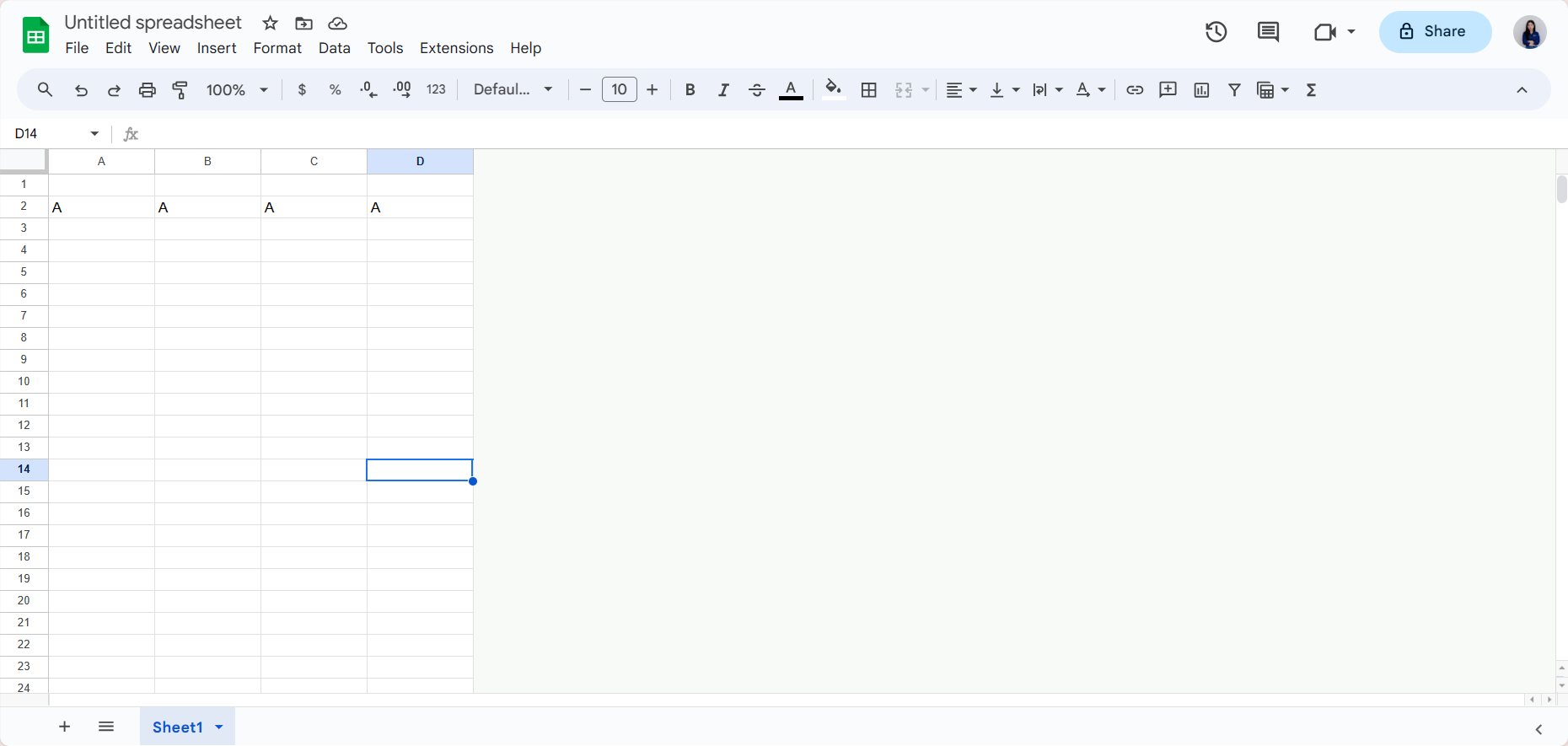This screenshot has height=746, width=1568.
Task: Click the Google Sheets home logo
Action: [35, 35]
